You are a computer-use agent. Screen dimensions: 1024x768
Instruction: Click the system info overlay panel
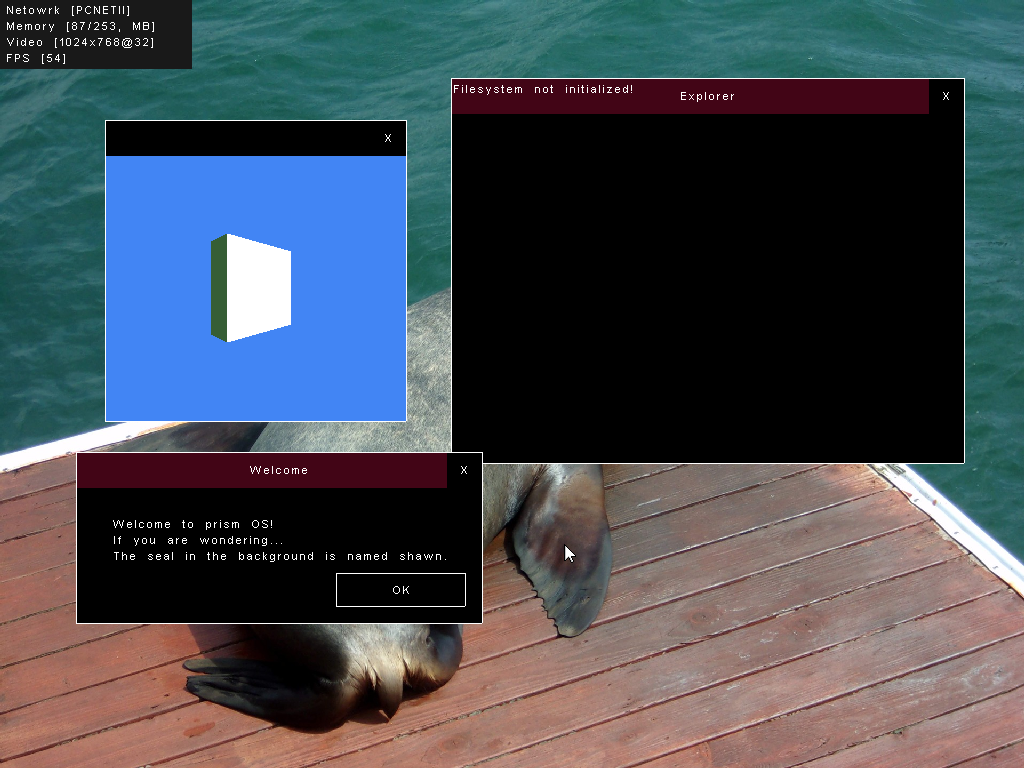pyautogui.click(x=96, y=34)
